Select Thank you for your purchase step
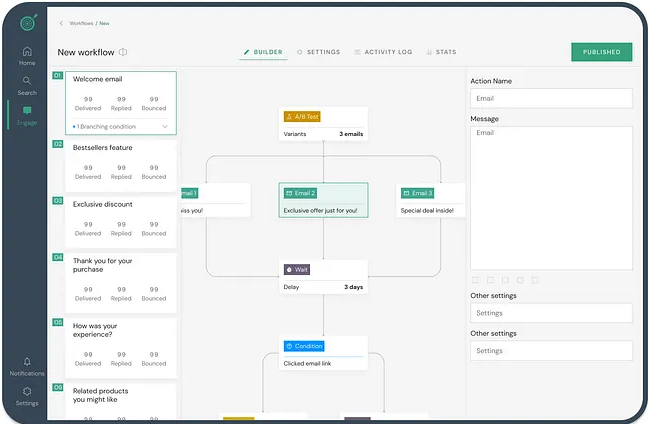The image size is (648, 424). click(x=121, y=283)
